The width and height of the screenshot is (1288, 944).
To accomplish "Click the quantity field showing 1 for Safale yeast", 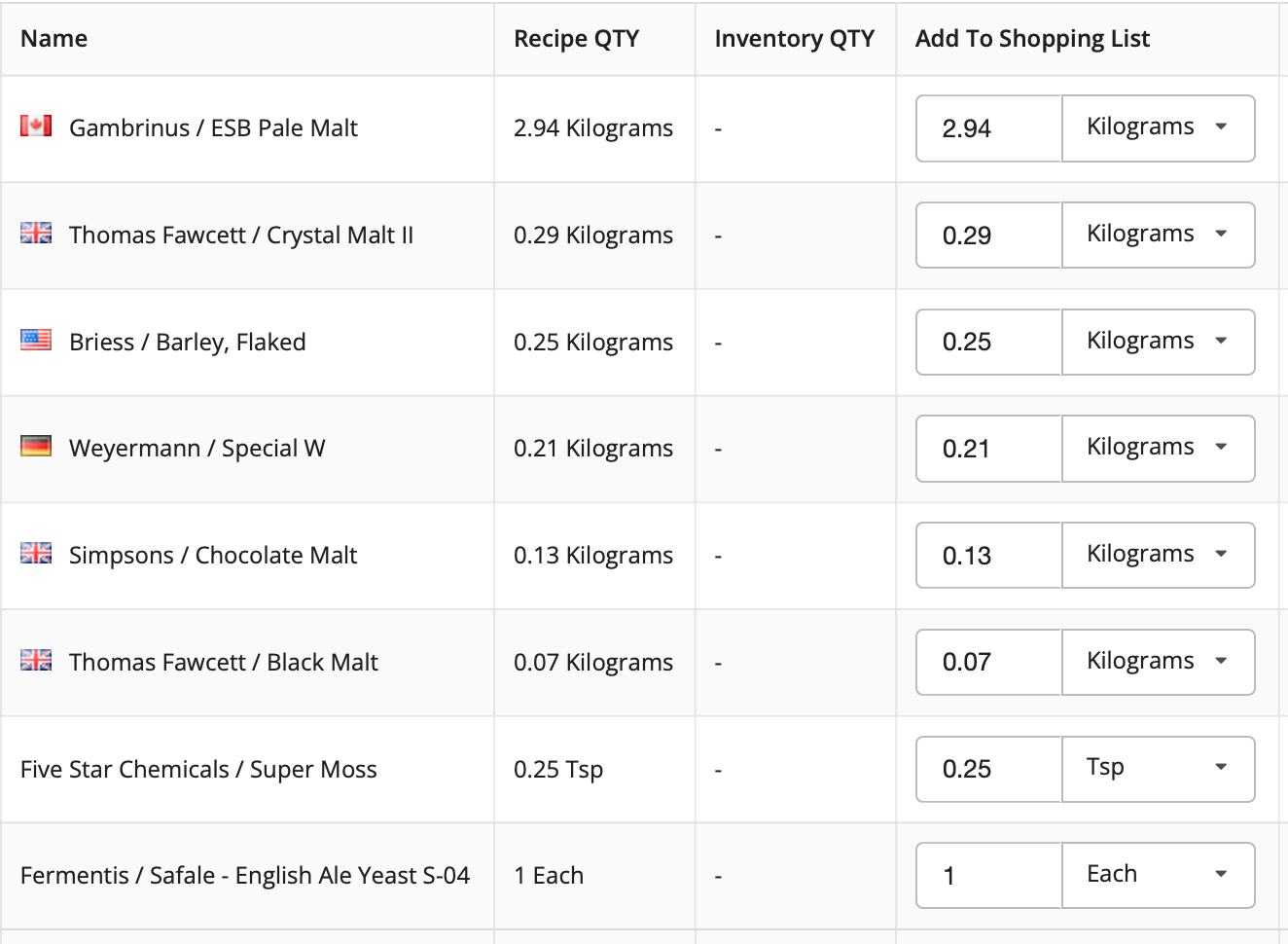I will (x=988, y=876).
